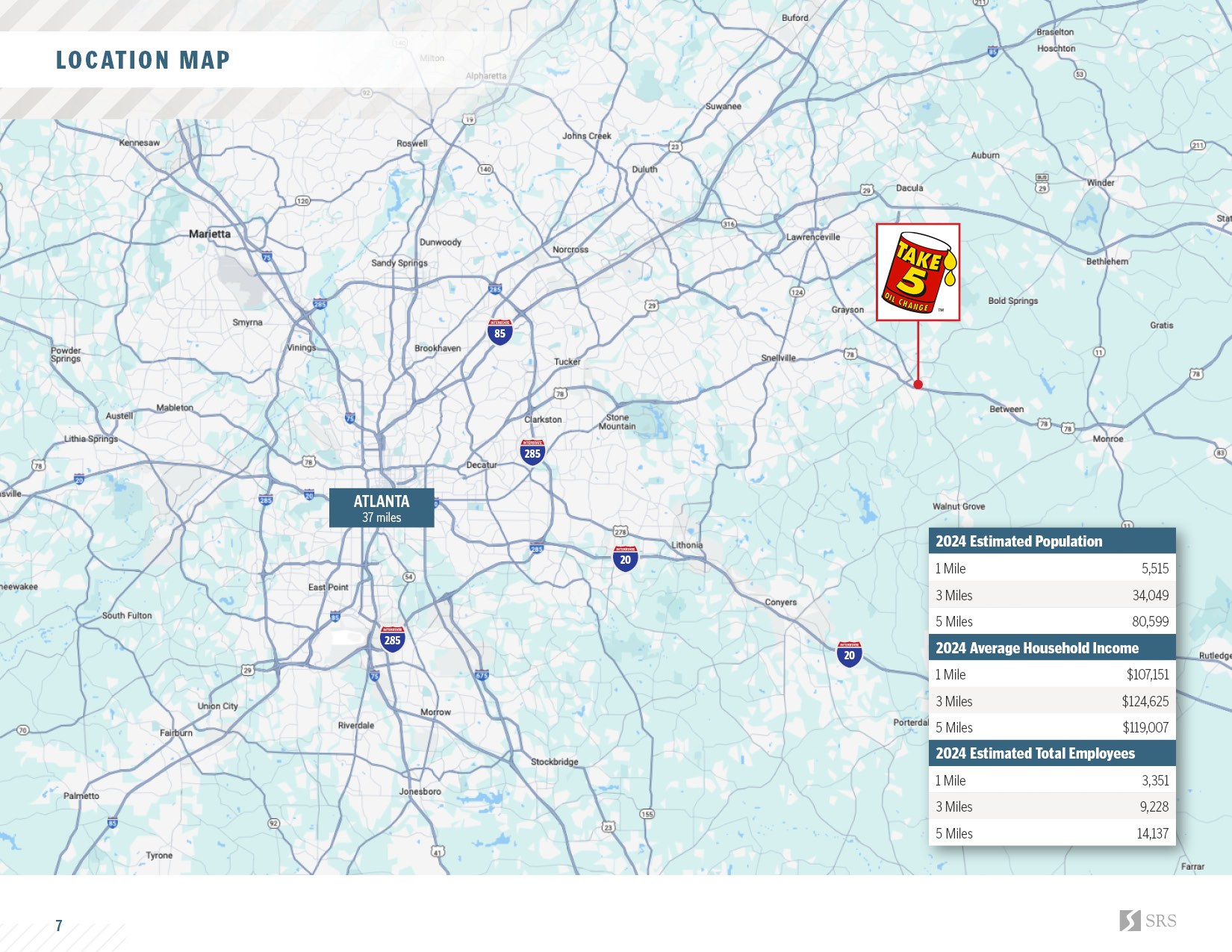Click the page number 7

tap(59, 926)
